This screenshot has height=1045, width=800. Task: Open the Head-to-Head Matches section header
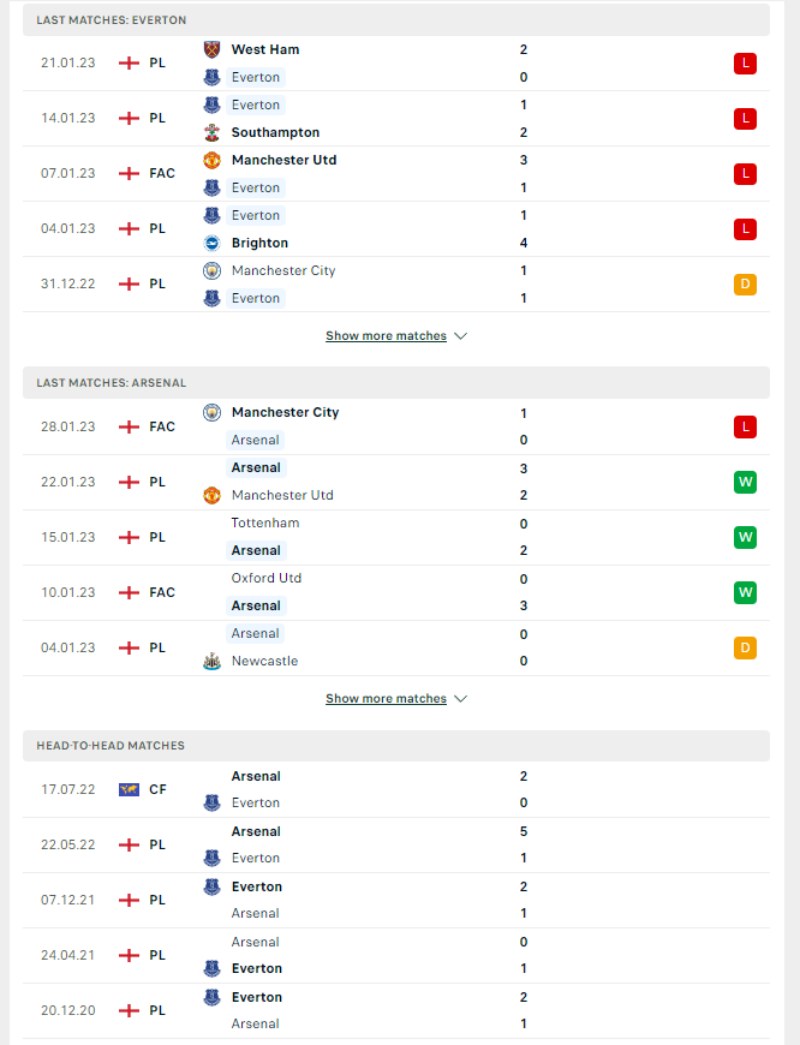coord(396,746)
